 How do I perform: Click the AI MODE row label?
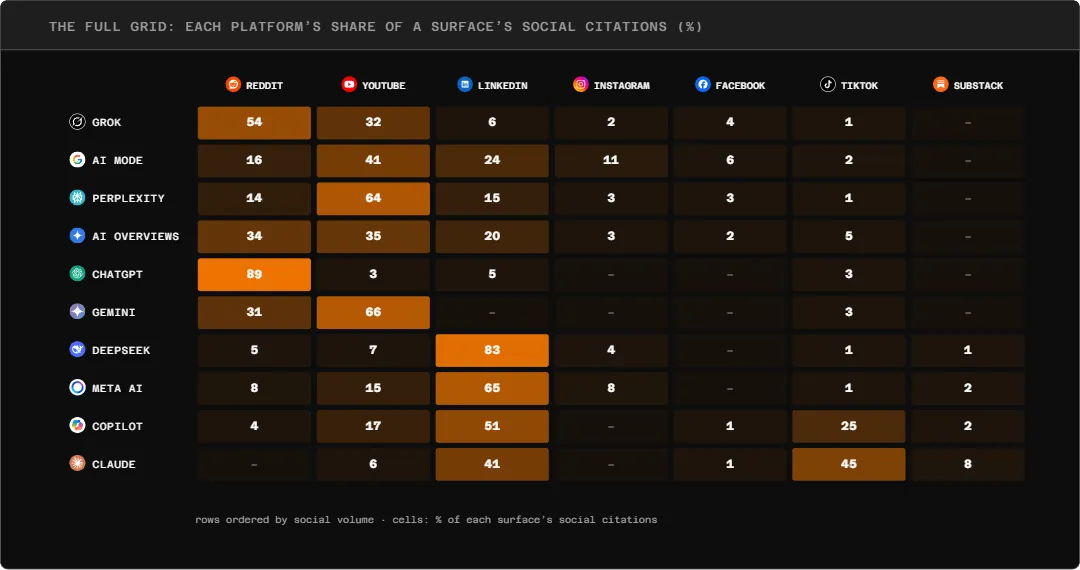coord(118,160)
